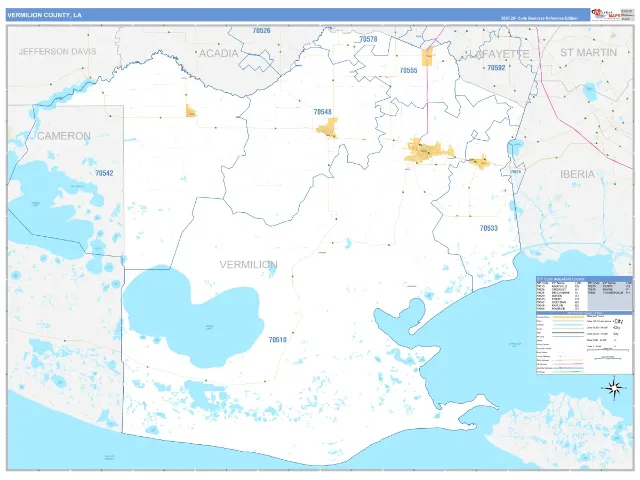This screenshot has height=480, width=640.
Task: Click the pink highway legend swatch
Action: (568, 364)
